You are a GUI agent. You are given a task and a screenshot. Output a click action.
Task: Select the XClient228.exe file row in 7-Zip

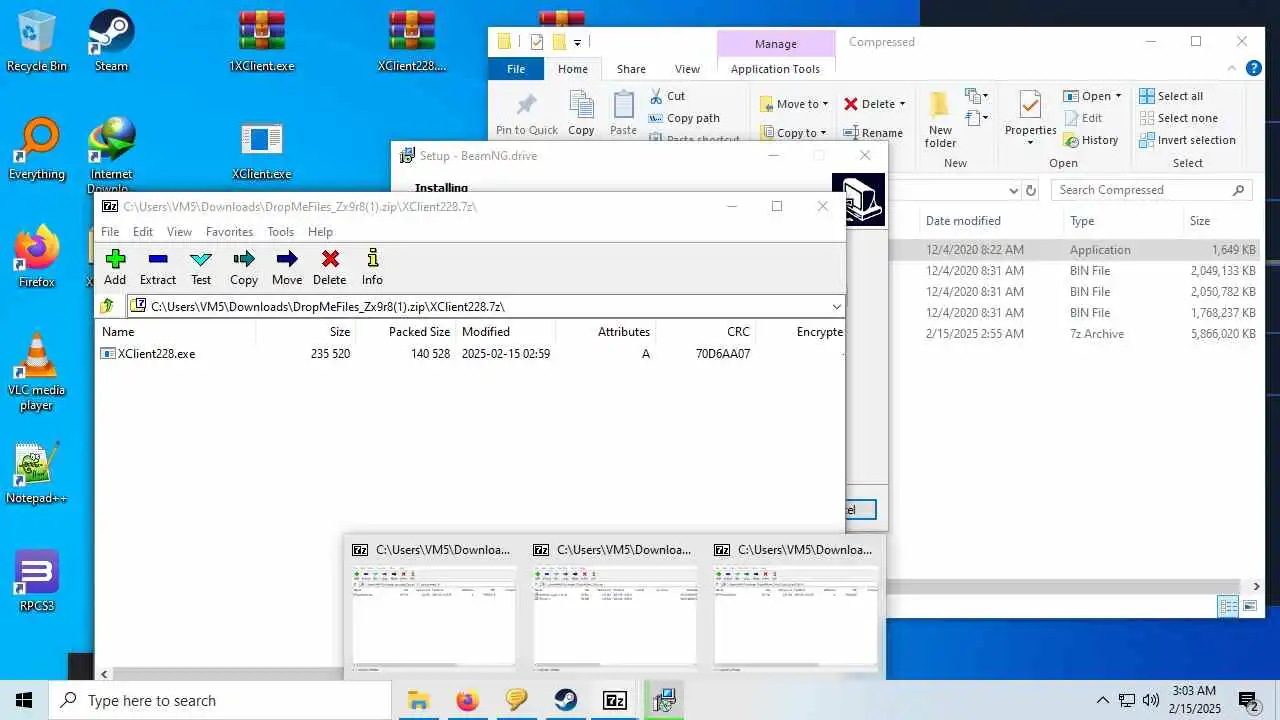pyautogui.click(x=470, y=353)
